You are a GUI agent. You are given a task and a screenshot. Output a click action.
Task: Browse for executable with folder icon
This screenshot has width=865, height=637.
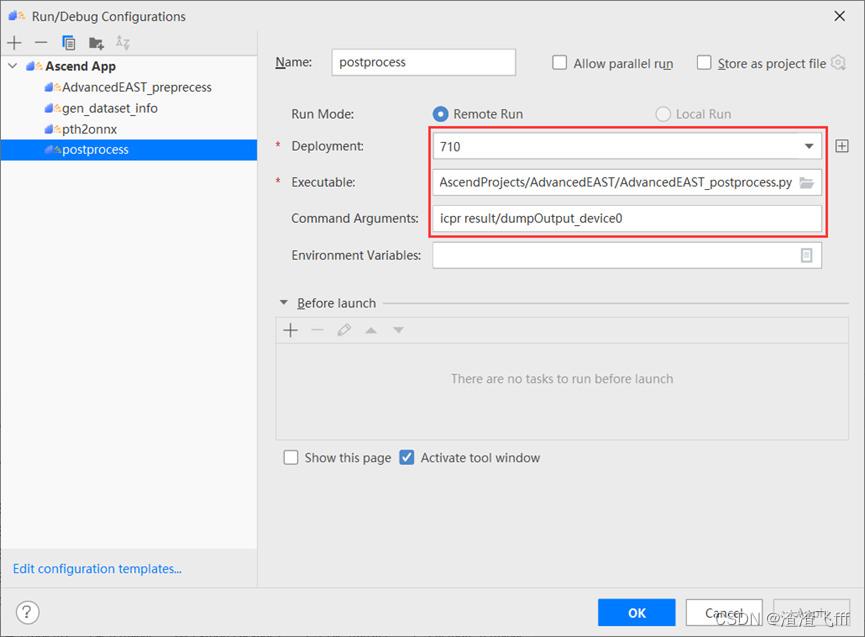[x=807, y=183]
